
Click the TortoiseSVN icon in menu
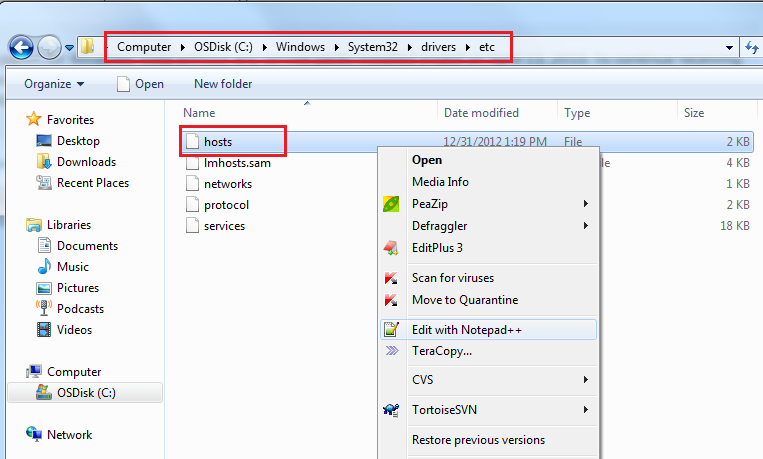(391, 410)
